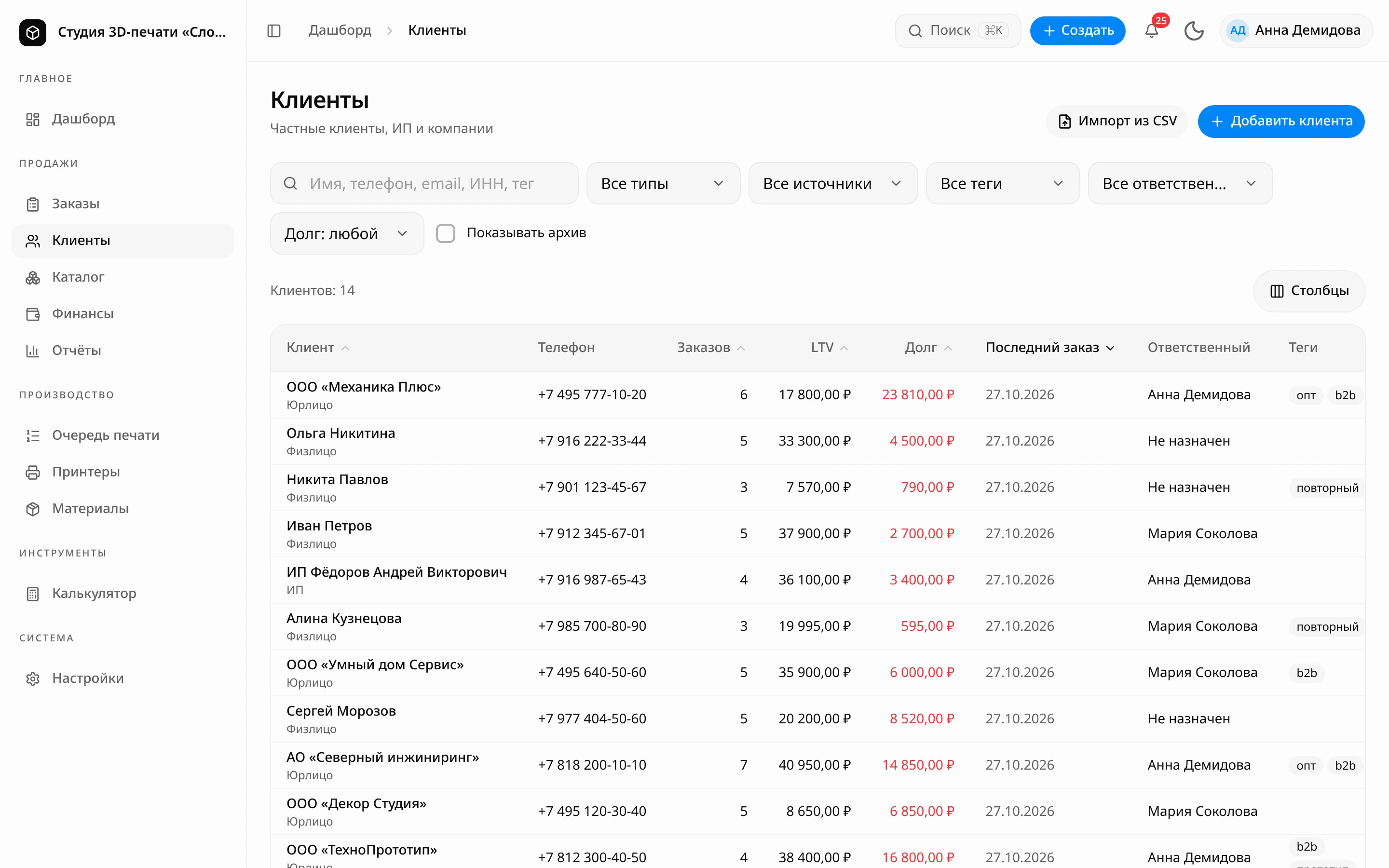Click the опт tag for АО «Северный инжиниринг»
Screen dimensions: 1389x868
pyautogui.click(x=1306, y=766)
